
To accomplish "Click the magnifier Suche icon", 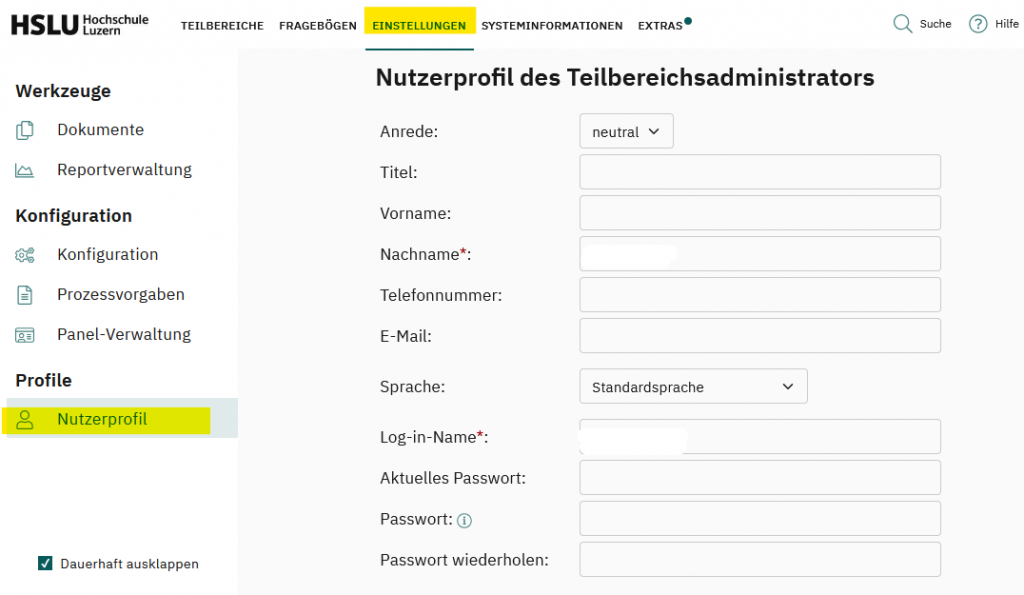I will click(903, 24).
